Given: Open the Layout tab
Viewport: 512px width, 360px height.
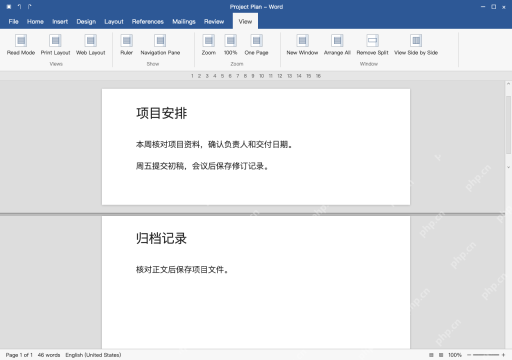Looking at the screenshot, I should click(x=114, y=22).
